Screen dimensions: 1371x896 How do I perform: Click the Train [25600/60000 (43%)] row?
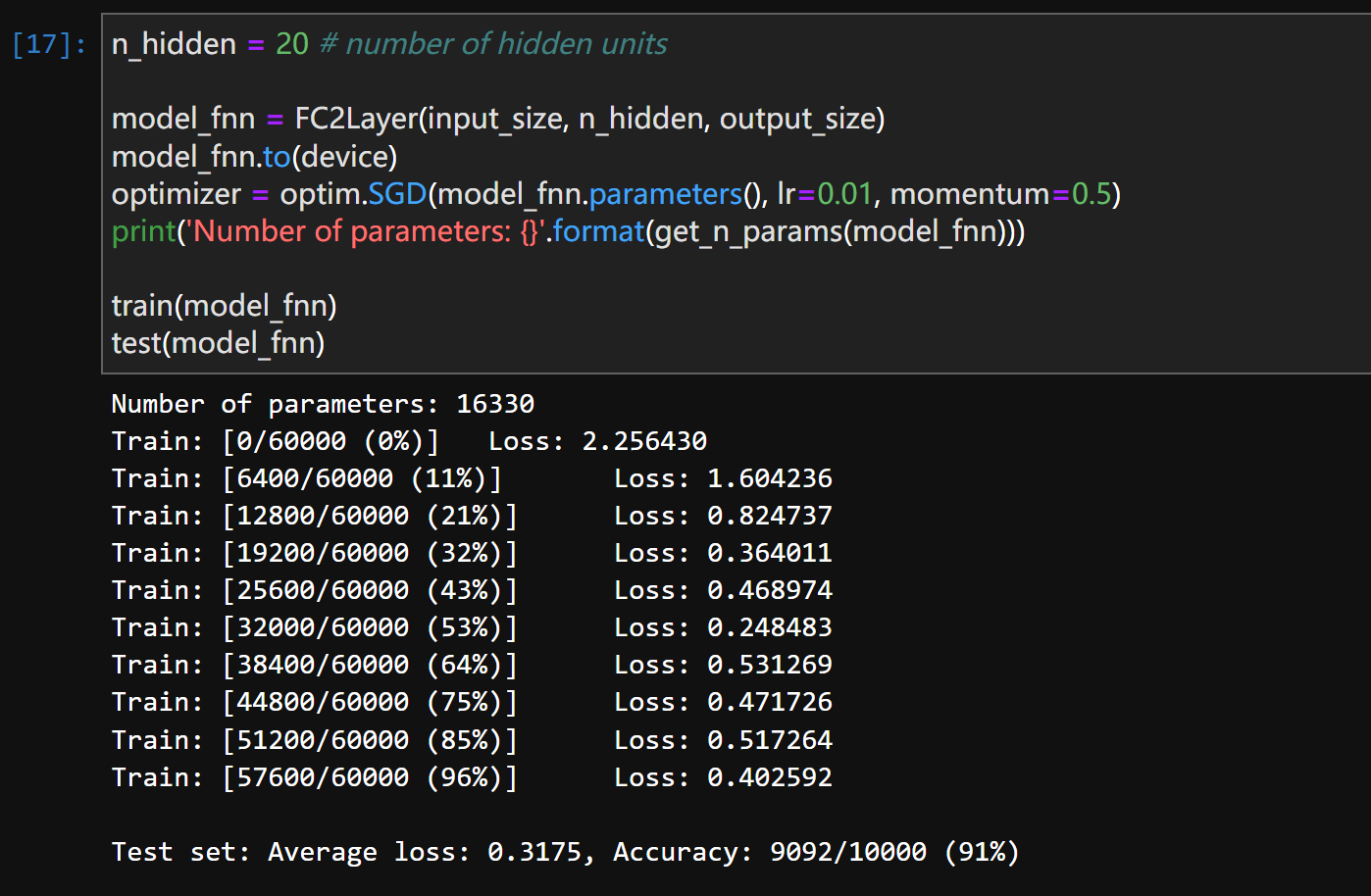[x=472, y=590]
